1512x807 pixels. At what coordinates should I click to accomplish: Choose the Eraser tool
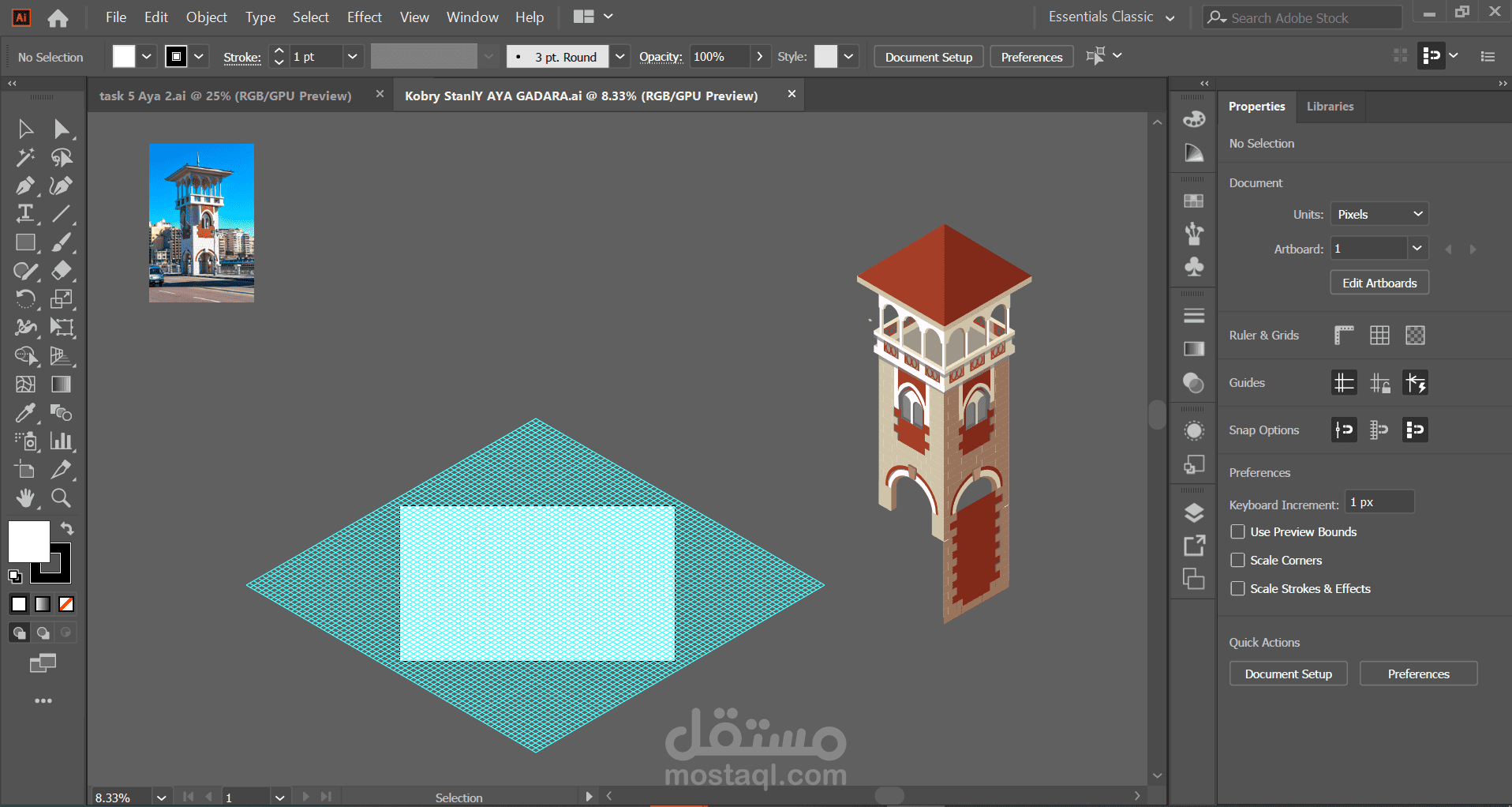click(62, 271)
